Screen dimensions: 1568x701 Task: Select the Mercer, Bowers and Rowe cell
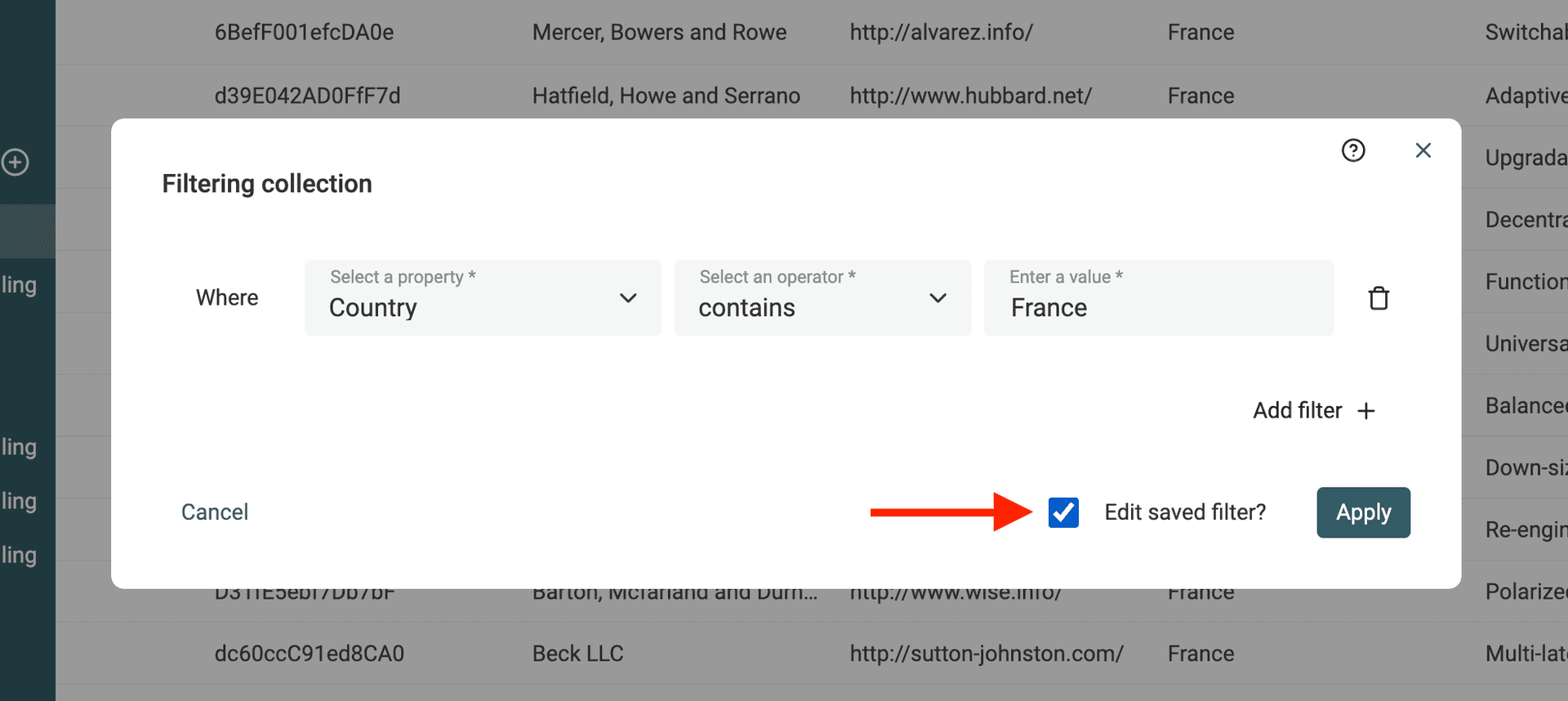click(659, 33)
